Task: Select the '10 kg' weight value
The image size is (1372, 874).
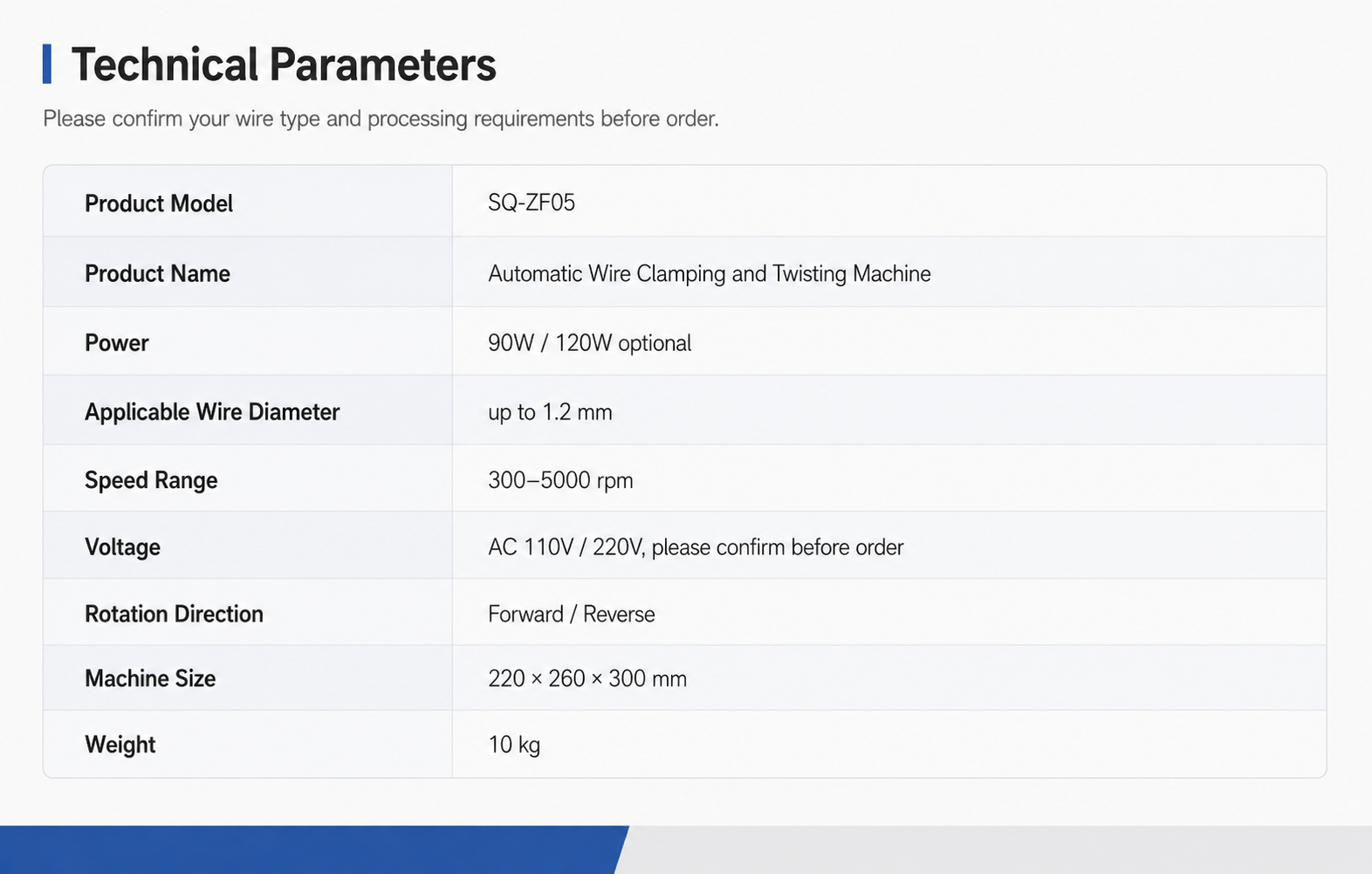Action: [x=514, y=745]
